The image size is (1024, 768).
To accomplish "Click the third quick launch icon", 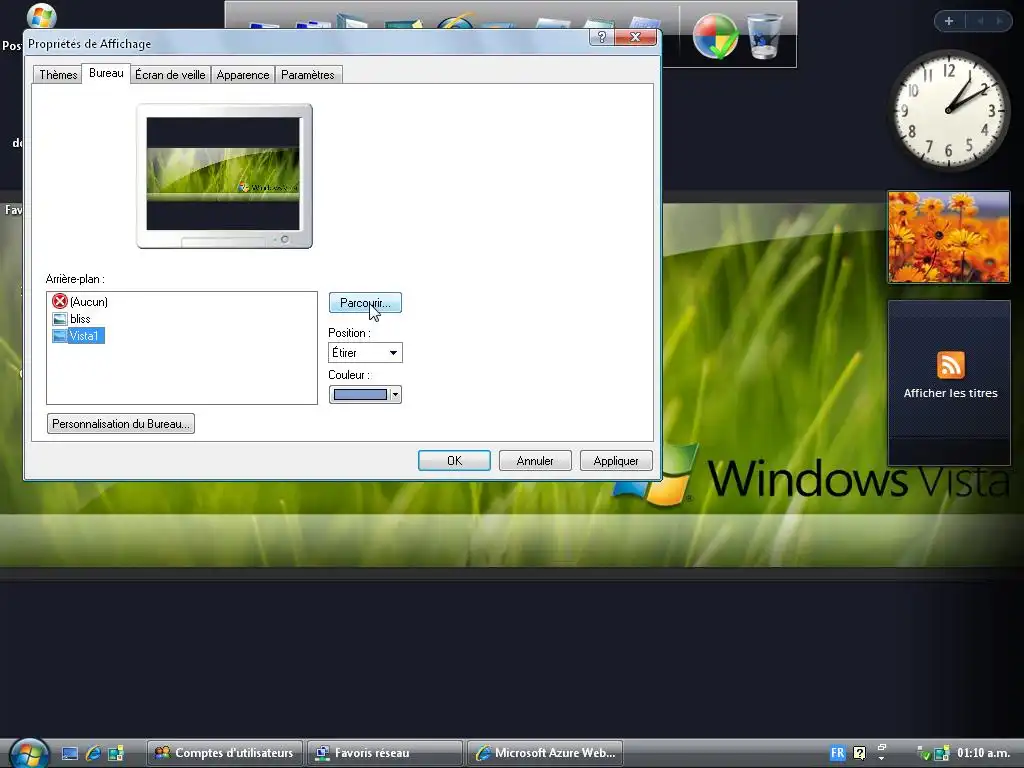I will coord(116,753).
